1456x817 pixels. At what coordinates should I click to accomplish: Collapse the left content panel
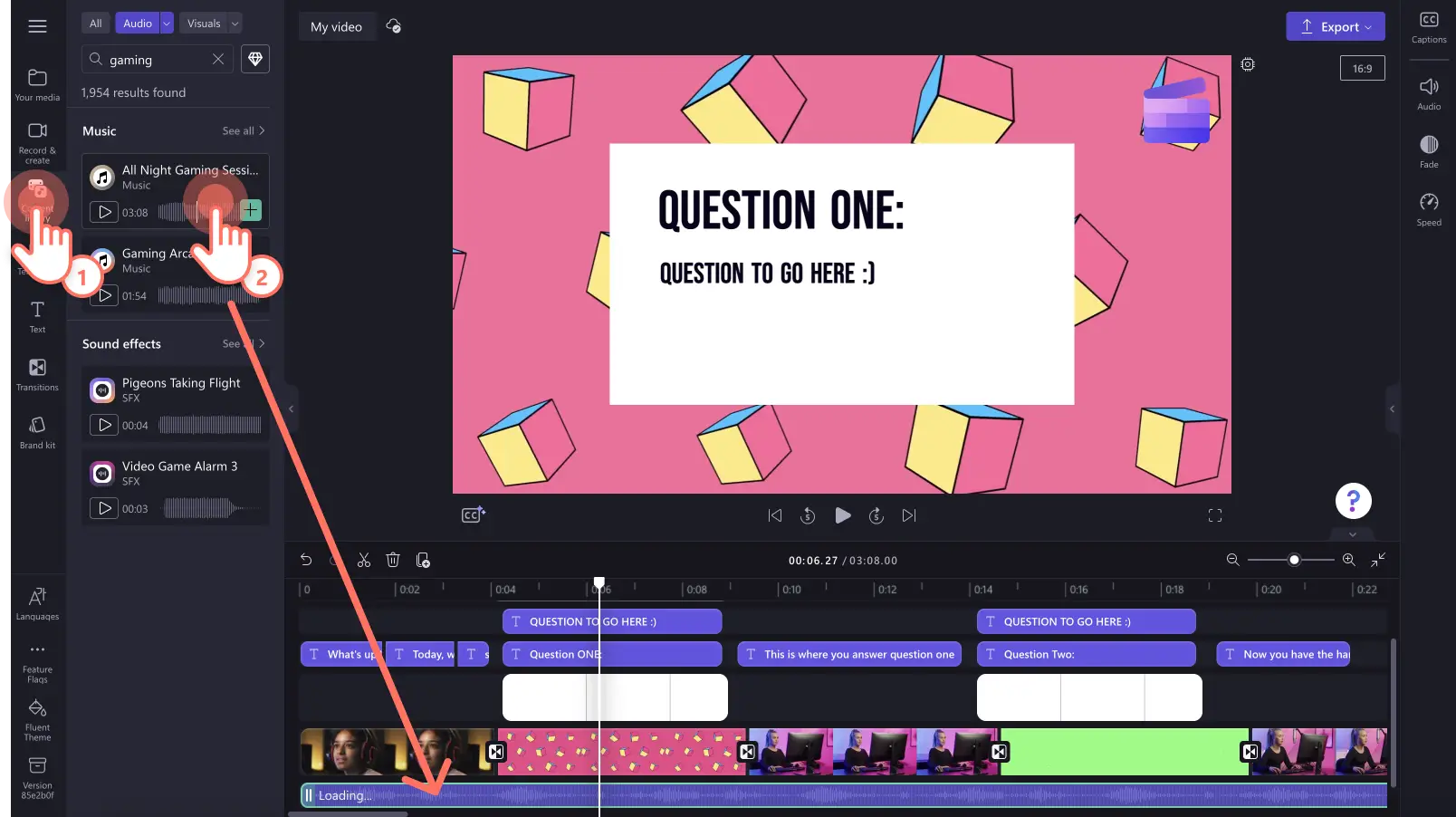click(291, 409)
